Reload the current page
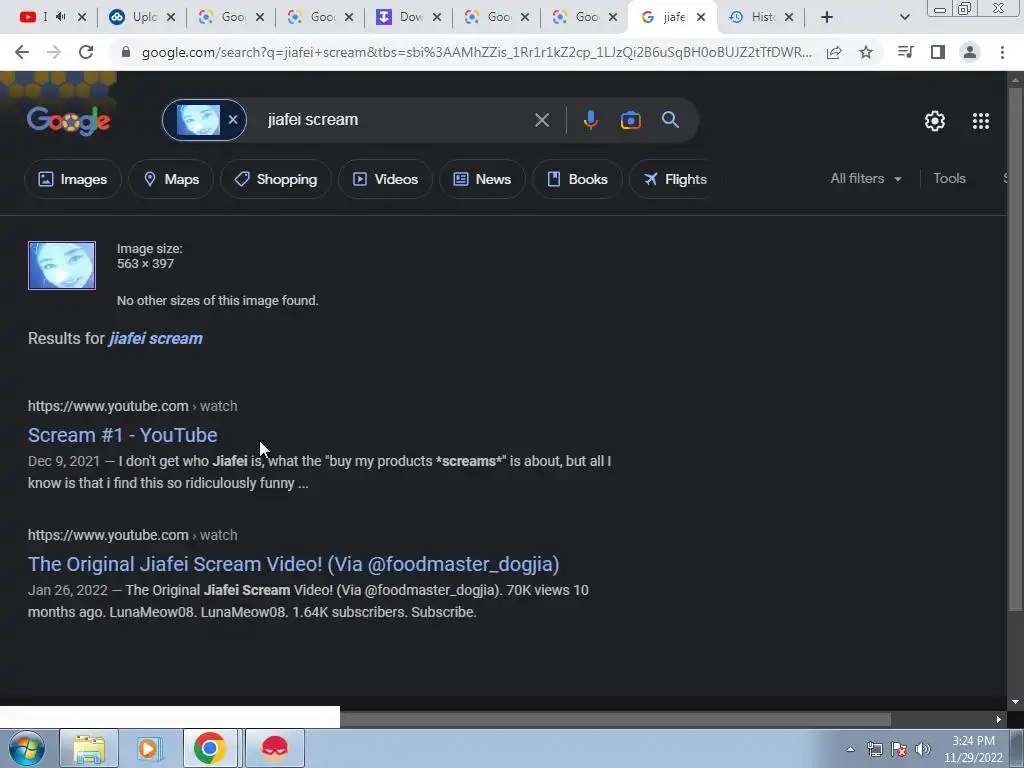The image size is (1024, 768). point(86,52)
